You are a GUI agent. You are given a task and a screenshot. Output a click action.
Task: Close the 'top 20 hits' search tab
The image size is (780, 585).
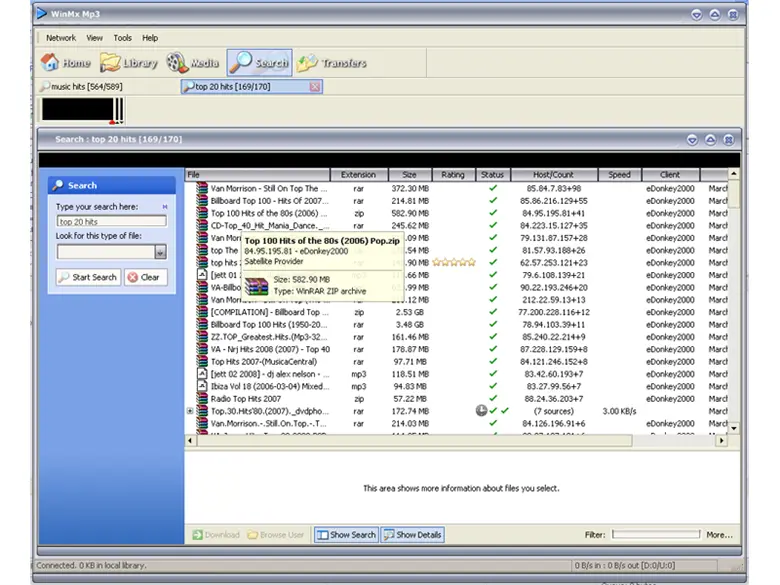click(x=315, y=87)
